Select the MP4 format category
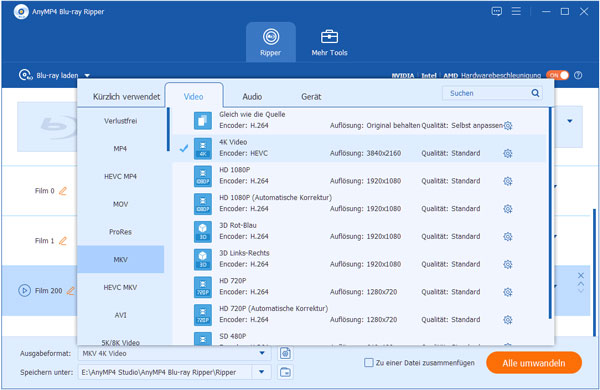Viewport: 600px width, 390px height. [x=121, y=148]
